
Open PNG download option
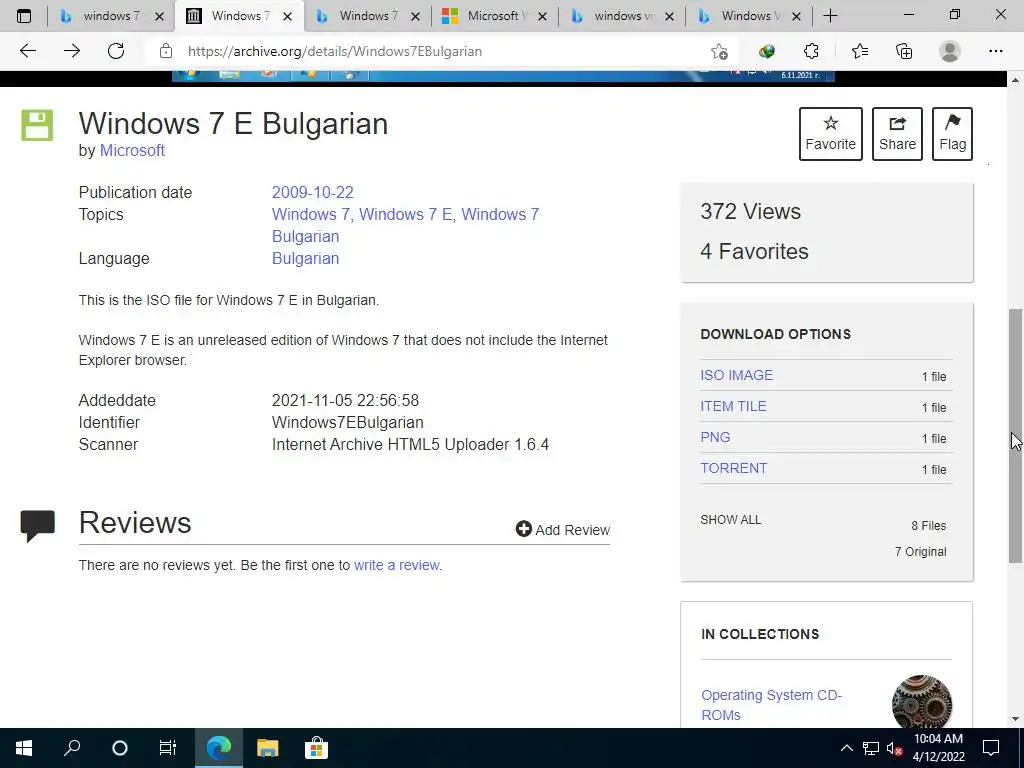point(715,438)
